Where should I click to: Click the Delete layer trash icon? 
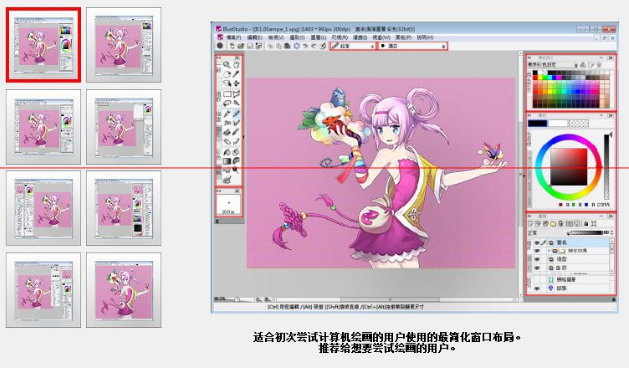pyautogui.click(x=560, y=224)
